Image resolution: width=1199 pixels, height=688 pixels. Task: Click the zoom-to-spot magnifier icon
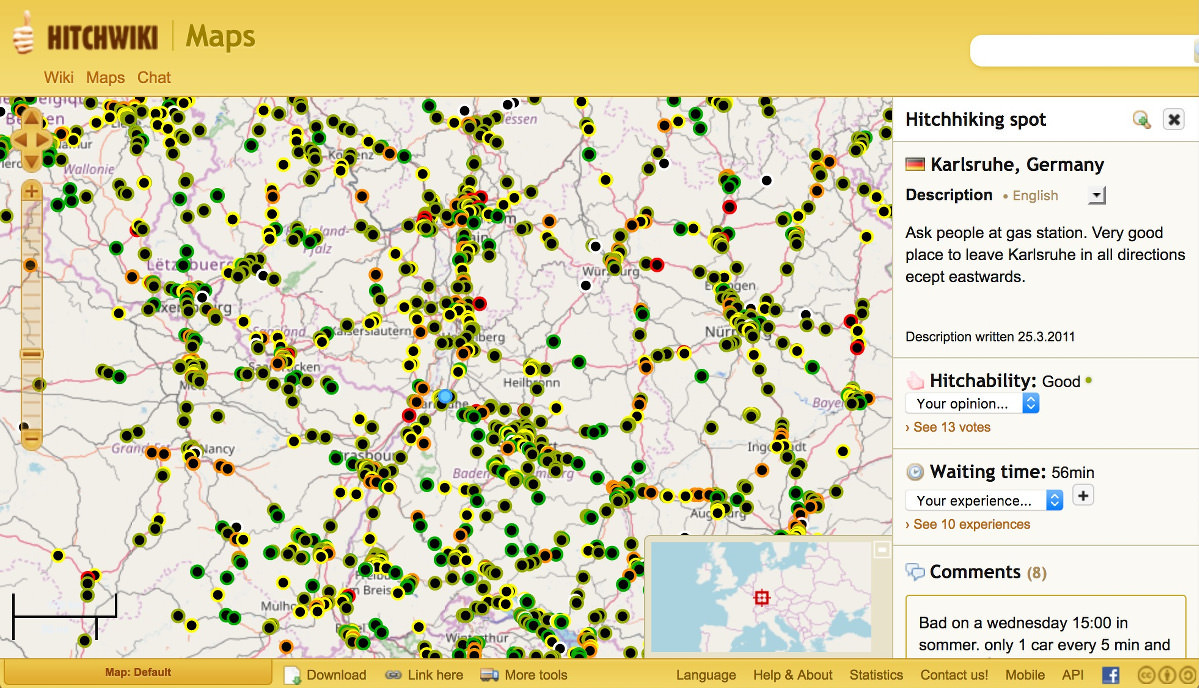1141,120
